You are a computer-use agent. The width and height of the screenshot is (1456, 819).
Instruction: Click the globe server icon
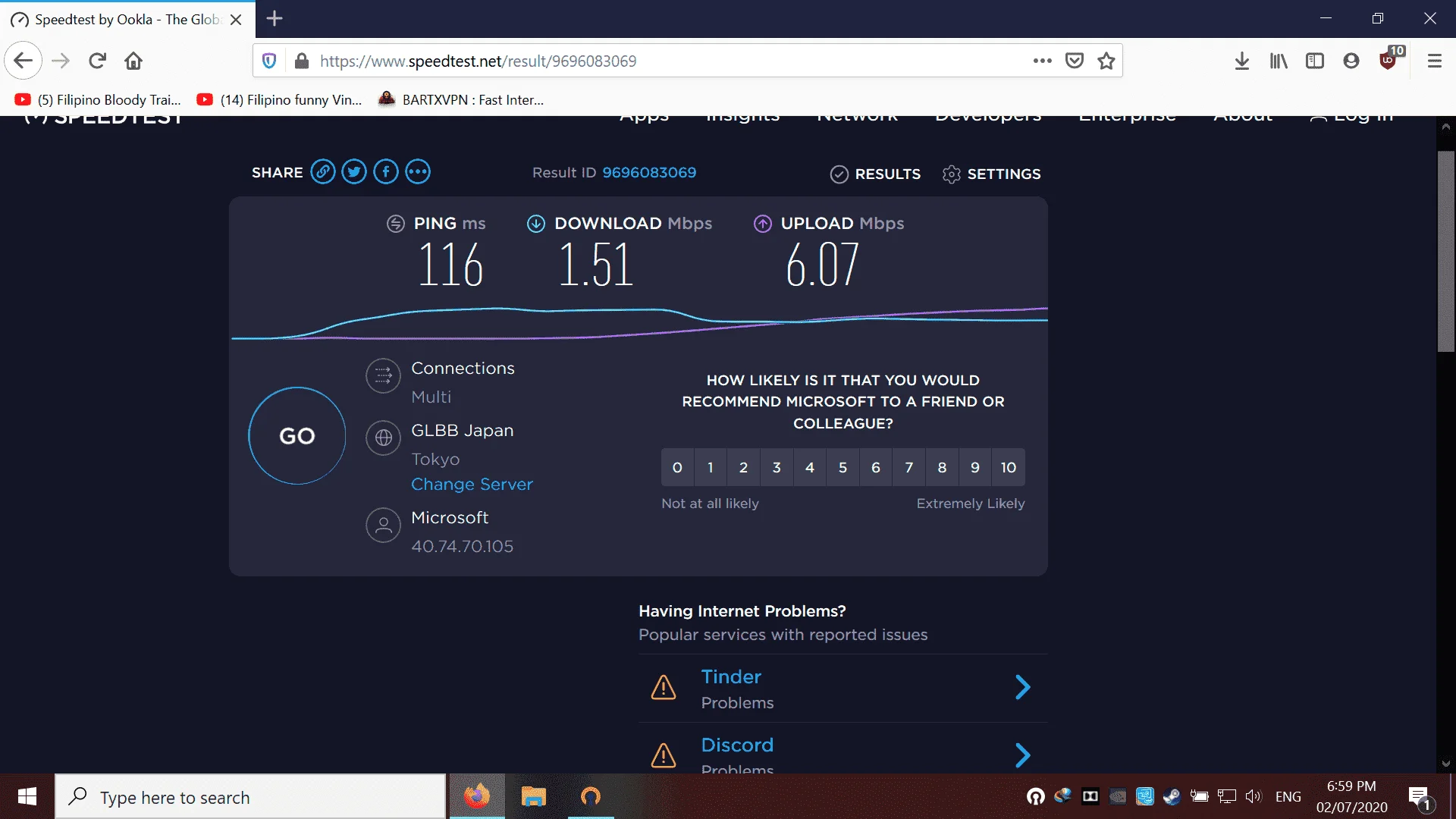[383, 438]
